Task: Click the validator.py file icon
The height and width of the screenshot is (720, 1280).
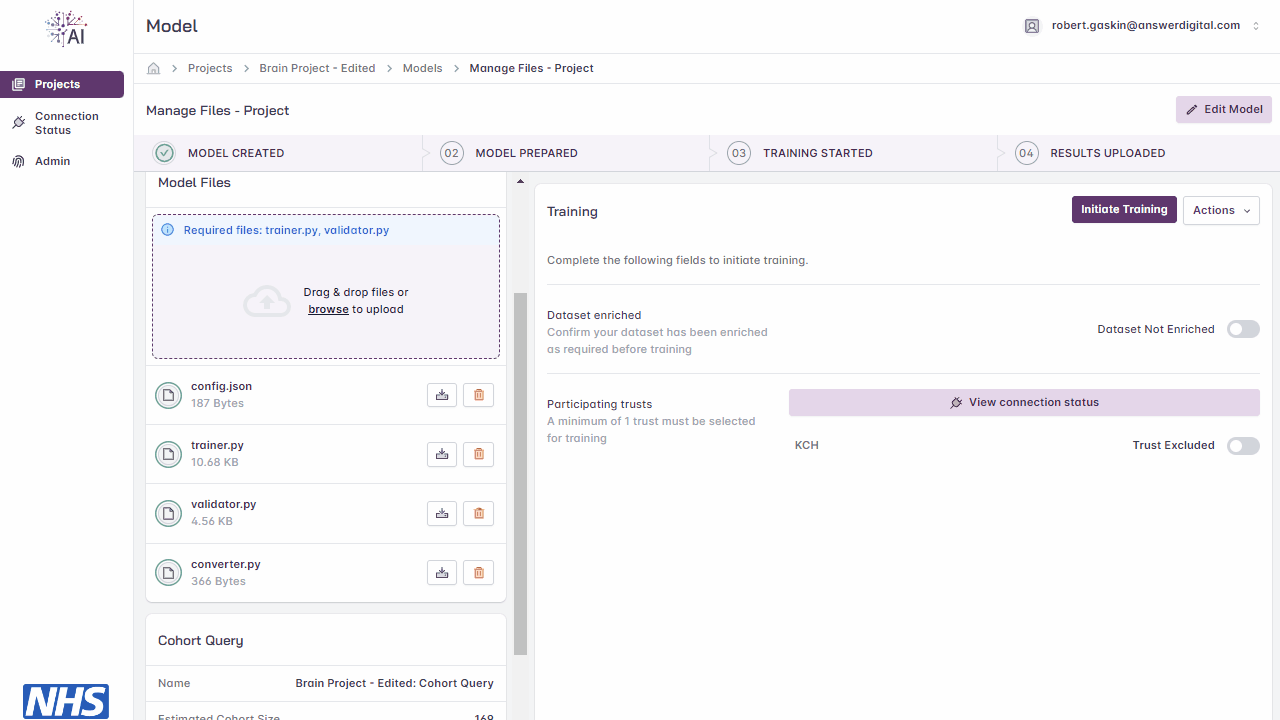Action: pyautogui.click(x=168, y=513)
